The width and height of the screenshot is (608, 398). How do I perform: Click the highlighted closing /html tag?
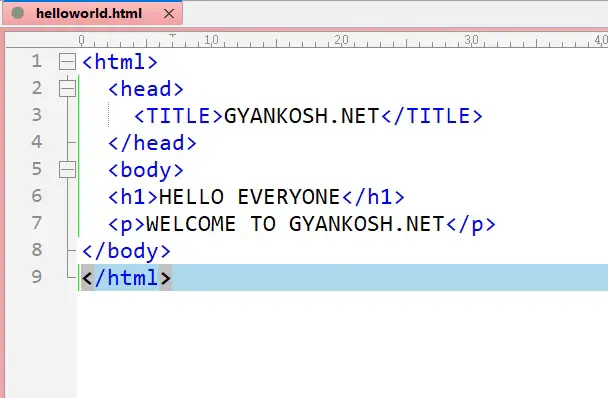point(126,278)
